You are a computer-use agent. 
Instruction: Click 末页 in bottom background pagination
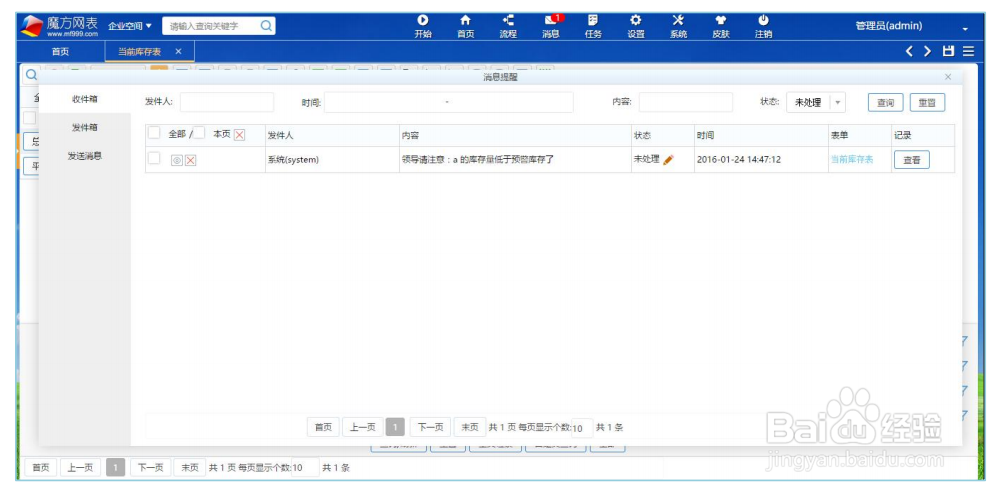190,467
